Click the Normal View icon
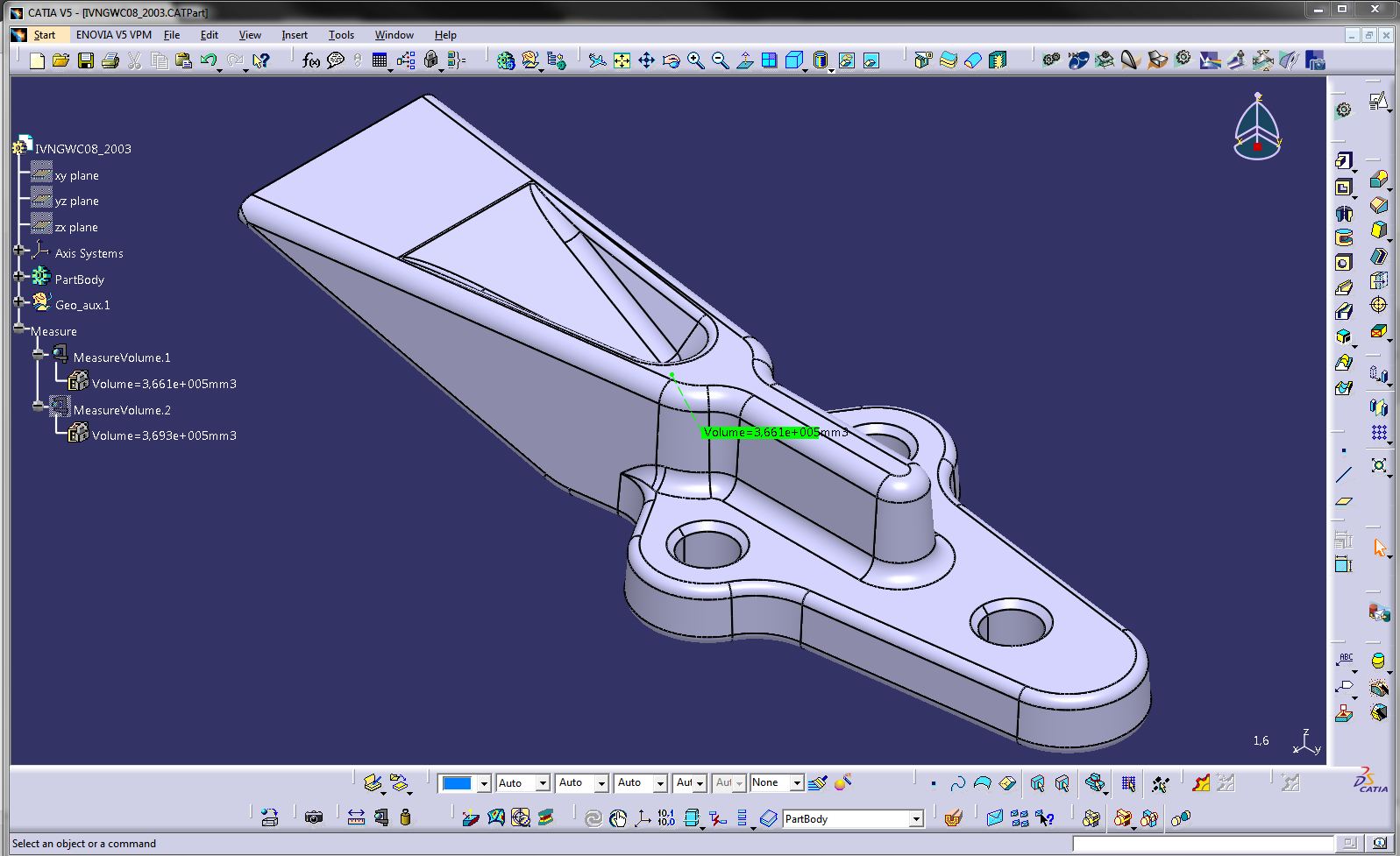The image size is (1400, 856). pyautogui.click(x=744, y=60)
